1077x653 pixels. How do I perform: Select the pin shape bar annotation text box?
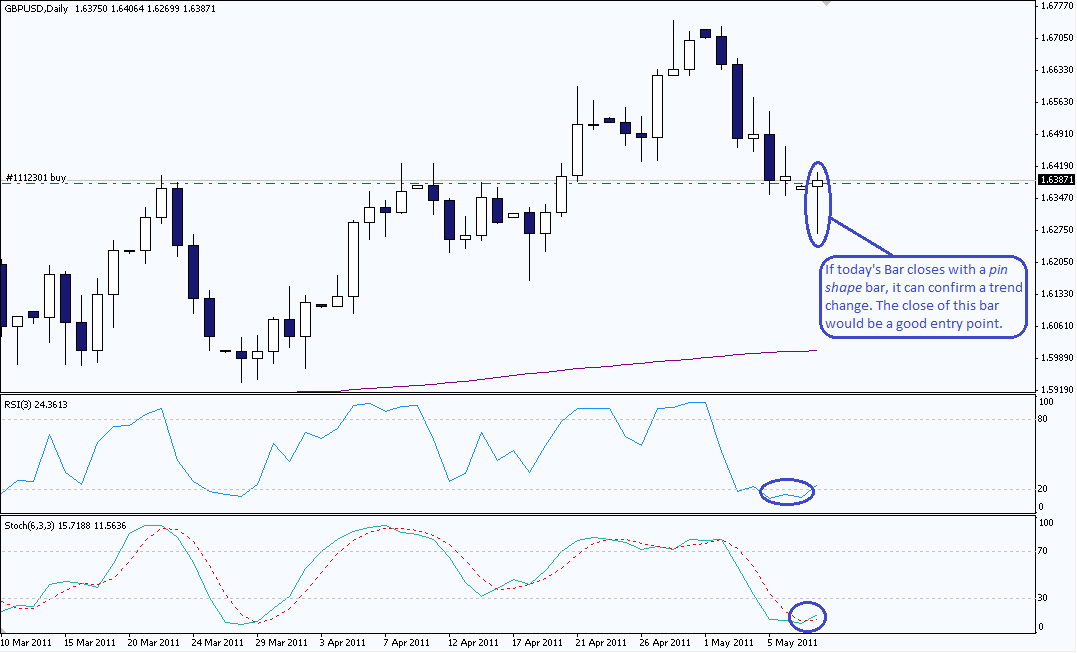click(921, 297)
